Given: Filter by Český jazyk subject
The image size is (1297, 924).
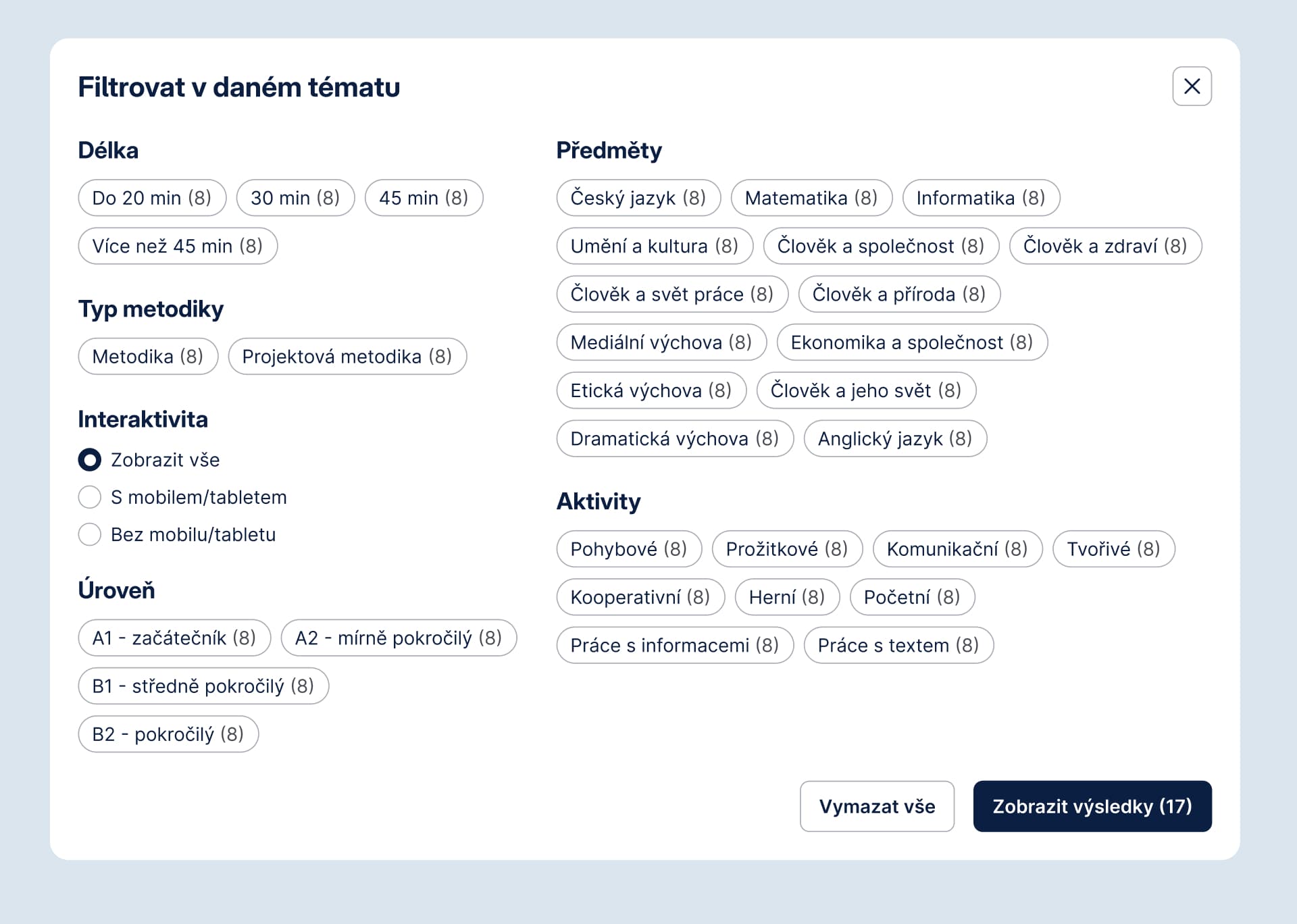Looking at the screenshot, I should coord(638,198).
